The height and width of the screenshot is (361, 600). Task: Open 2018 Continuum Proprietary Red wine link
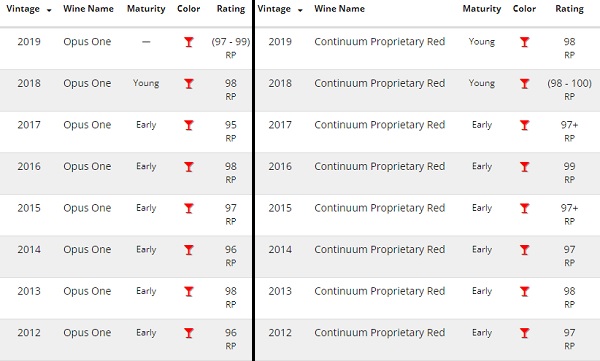pos(380,83)
